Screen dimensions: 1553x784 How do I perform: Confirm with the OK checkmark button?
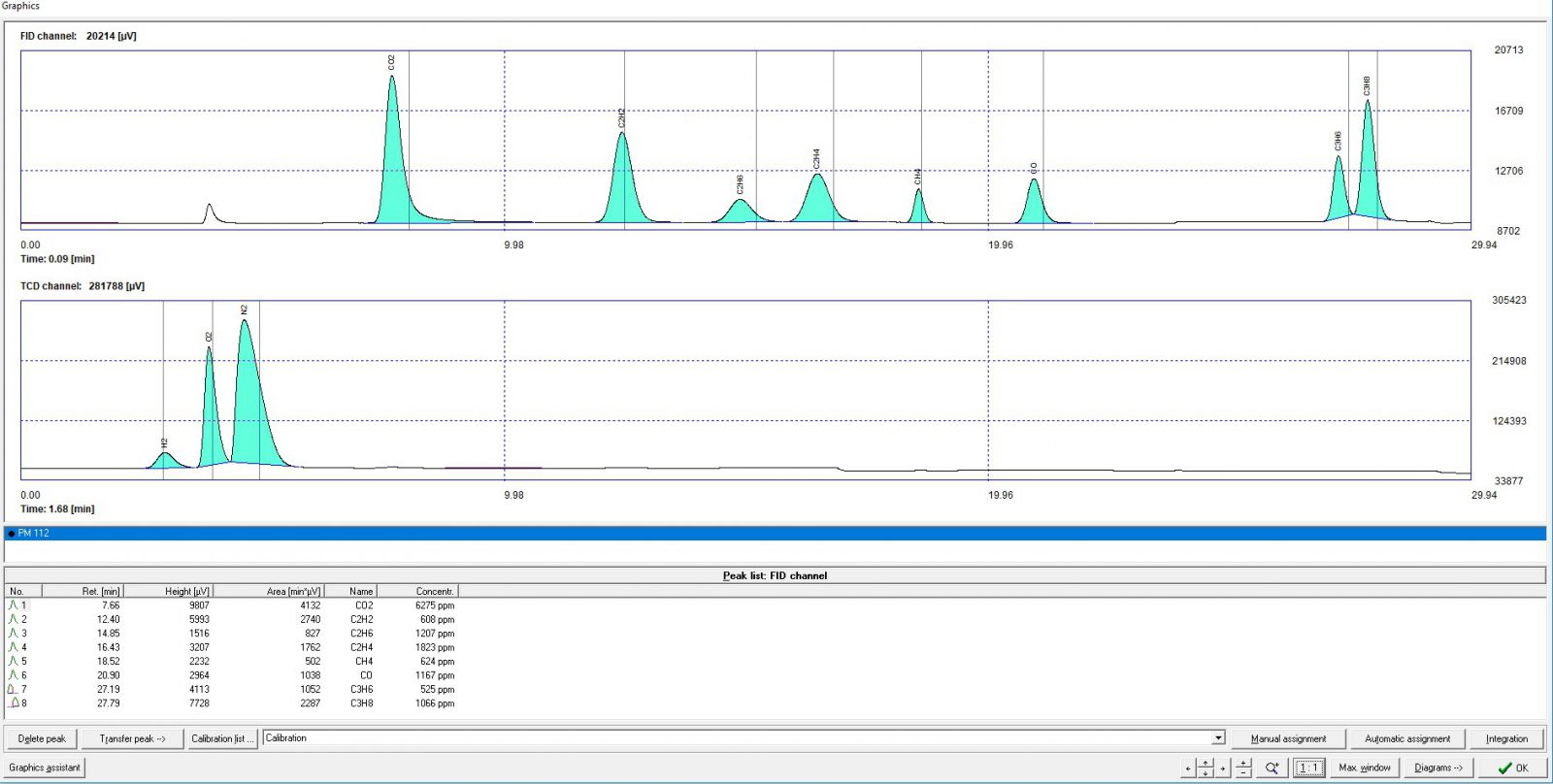click(x=1512, y=768)
